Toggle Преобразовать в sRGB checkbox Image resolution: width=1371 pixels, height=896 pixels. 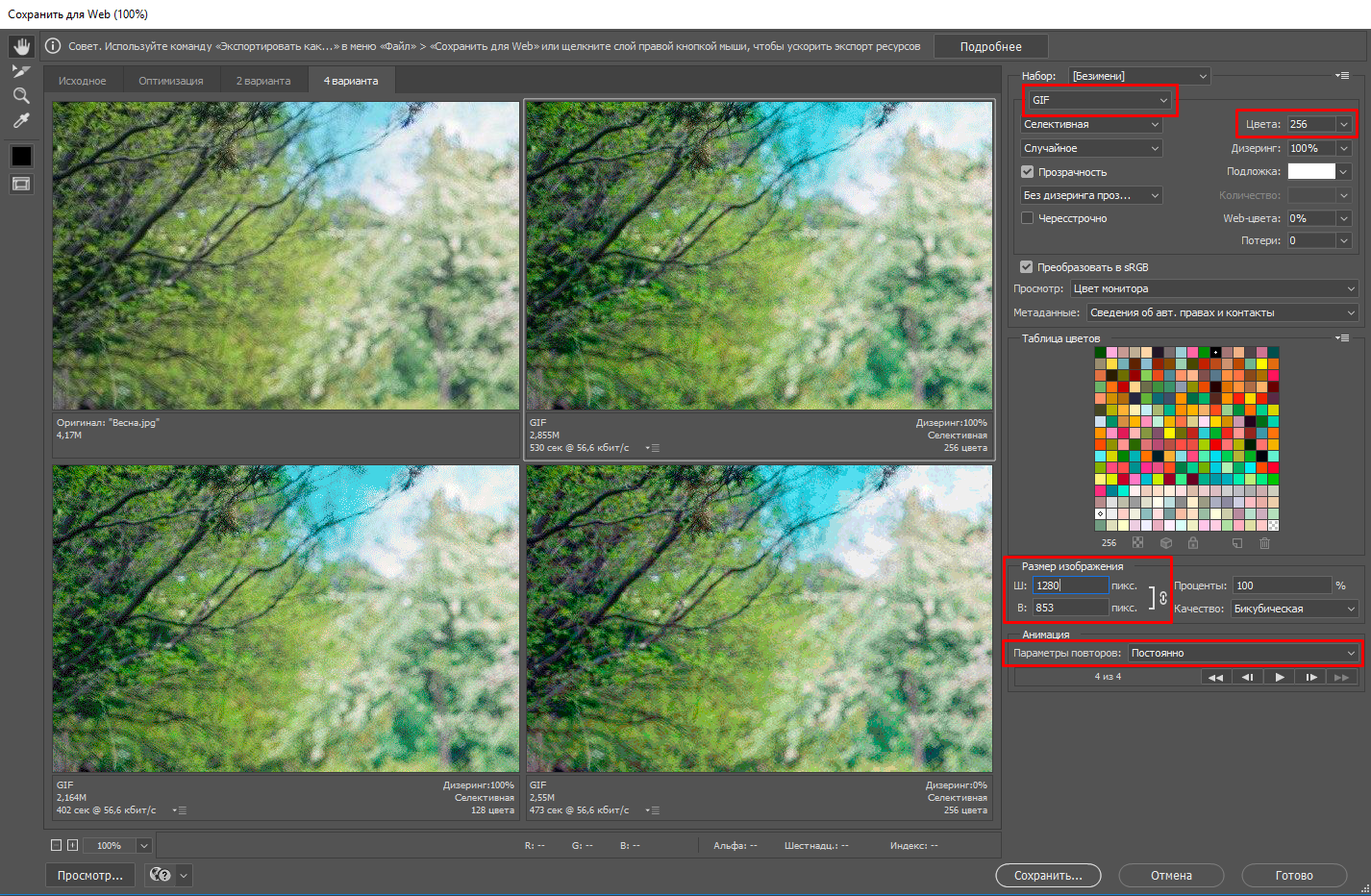(x=1026, y=267)
